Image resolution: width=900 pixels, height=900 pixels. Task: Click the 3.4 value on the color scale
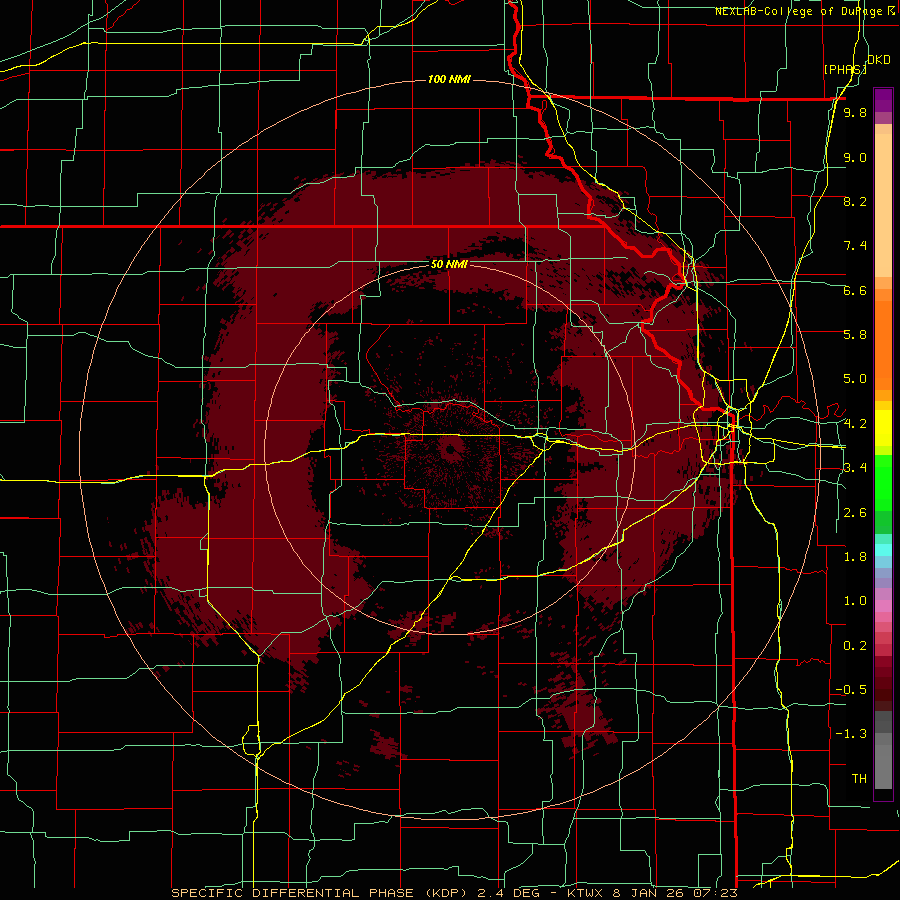click(855, 468)
